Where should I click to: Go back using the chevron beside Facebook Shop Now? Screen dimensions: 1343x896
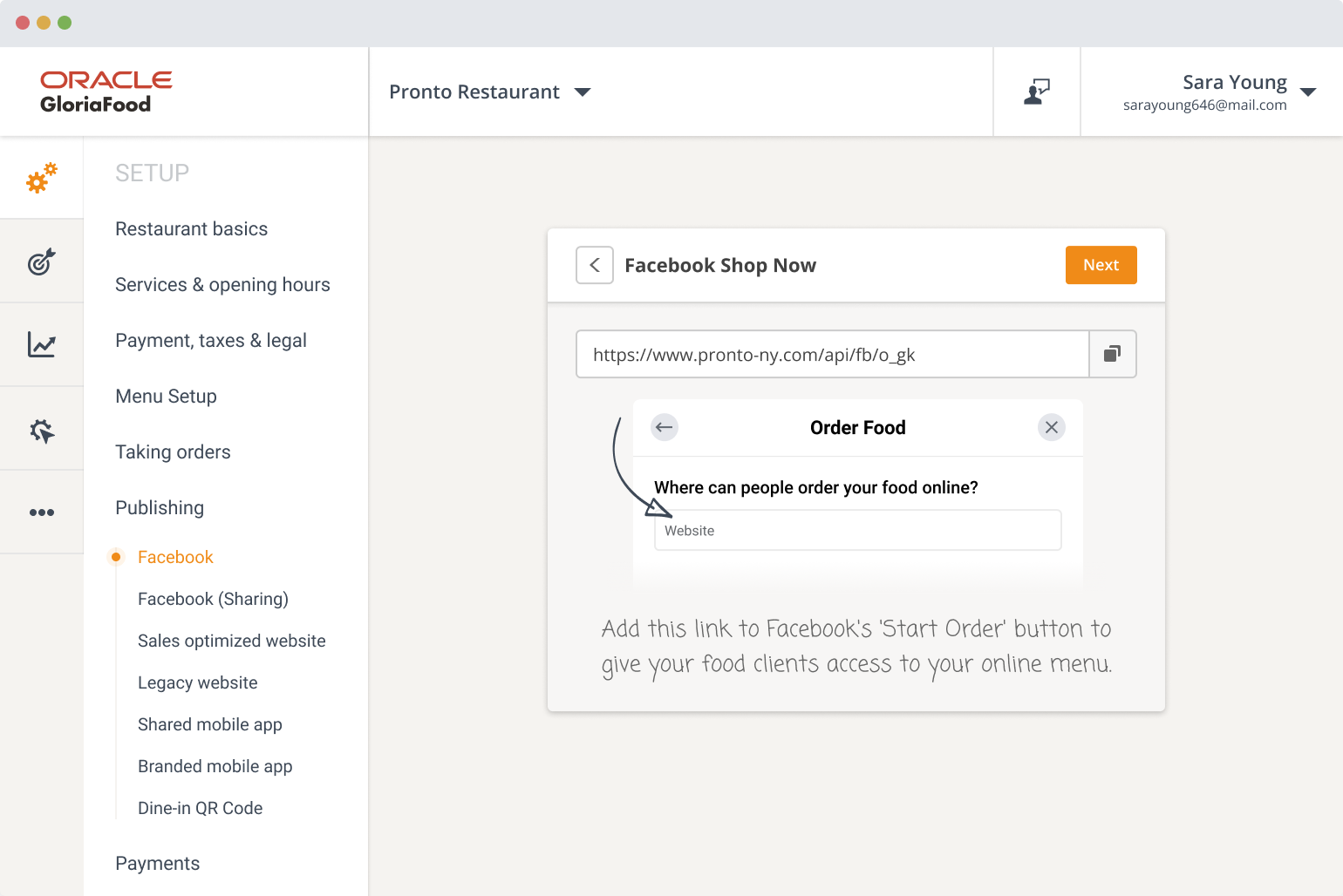594,265
